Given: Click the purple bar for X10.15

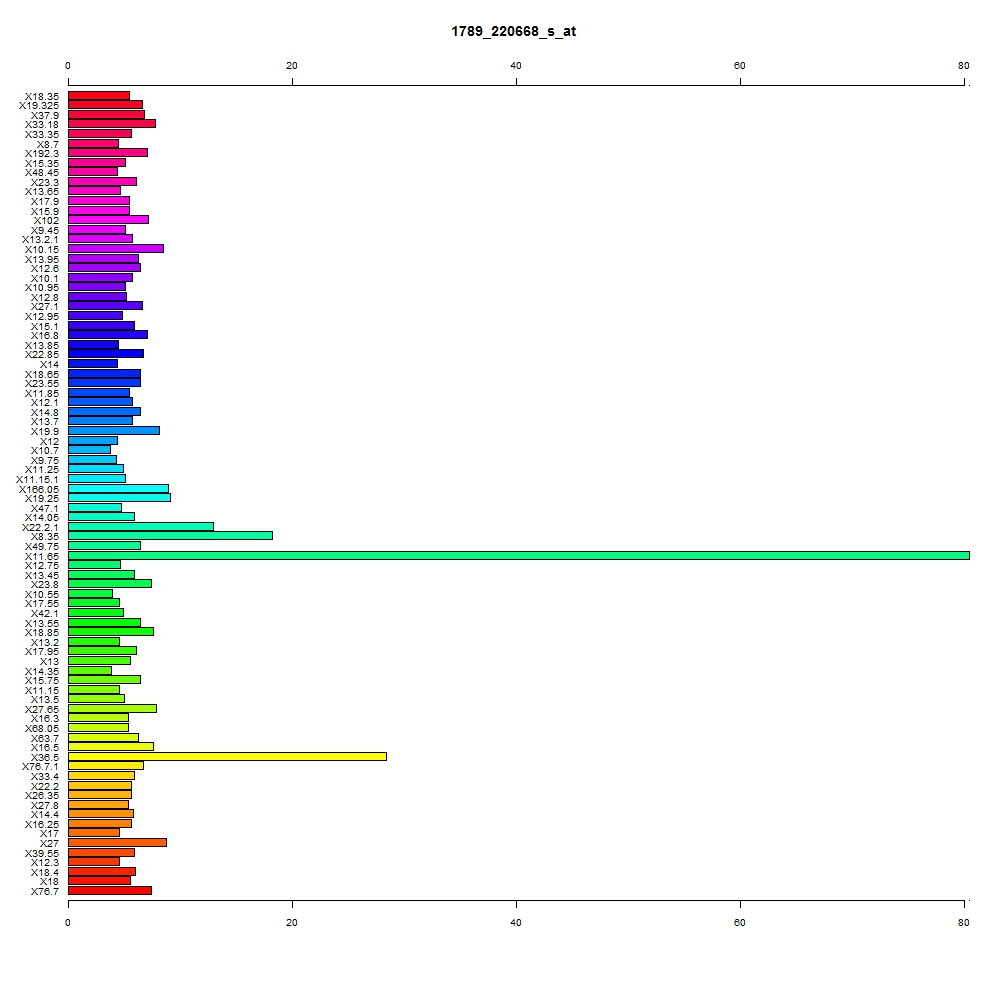Looking at the screenshot, I should pos(116,249).
